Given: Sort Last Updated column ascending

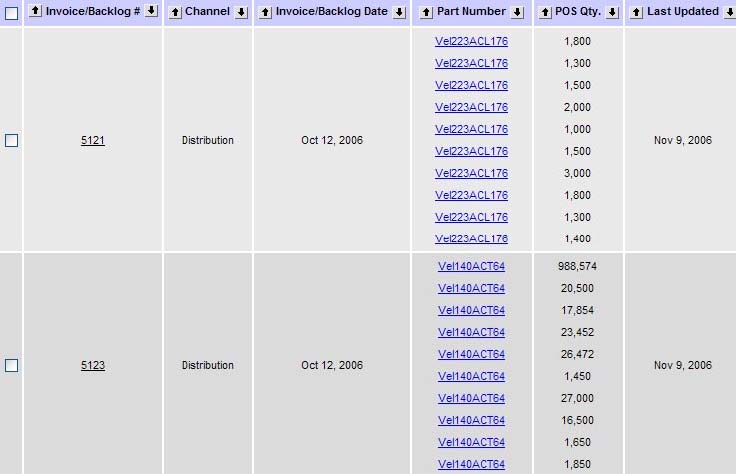Looking at the screenshot, I should click(x=636, y=12).
